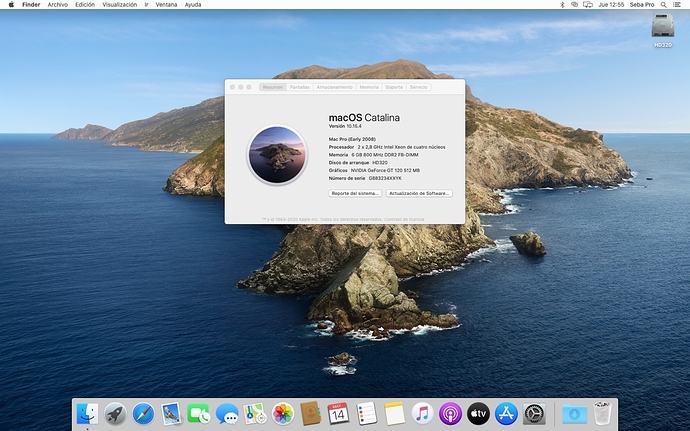Image resolution: width=690 pixels, height=431 pixels.
Task: Click Bluetooth icon in menu bar
Action: 562,5
